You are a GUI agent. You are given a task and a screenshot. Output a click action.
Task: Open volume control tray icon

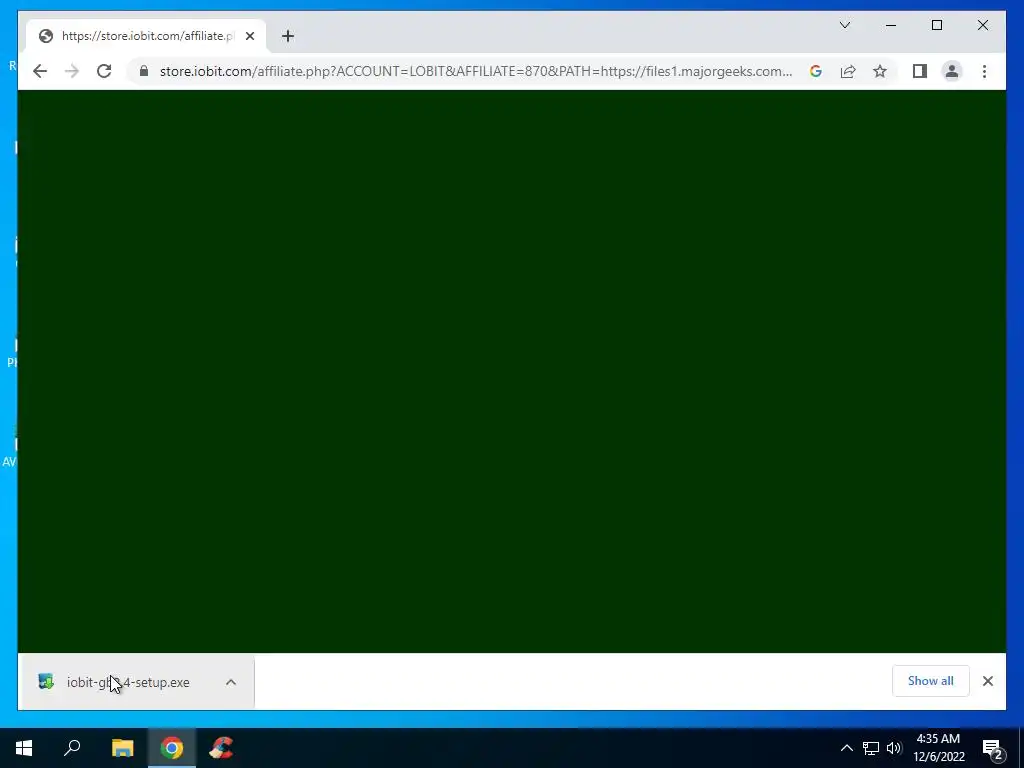(894, 748)
